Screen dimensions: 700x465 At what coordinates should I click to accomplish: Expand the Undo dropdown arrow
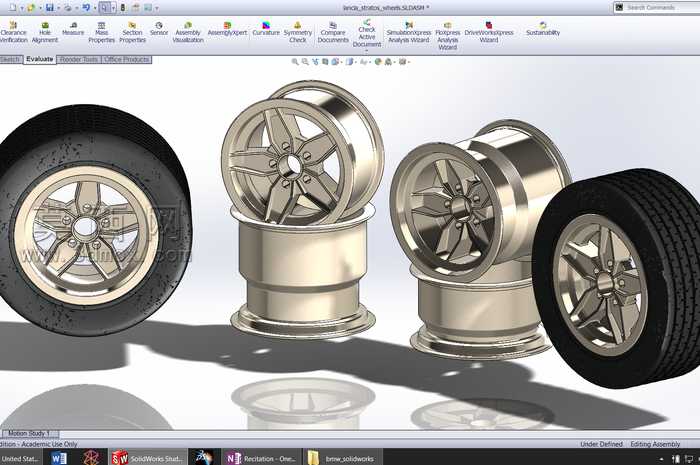[x=95, y=8]
